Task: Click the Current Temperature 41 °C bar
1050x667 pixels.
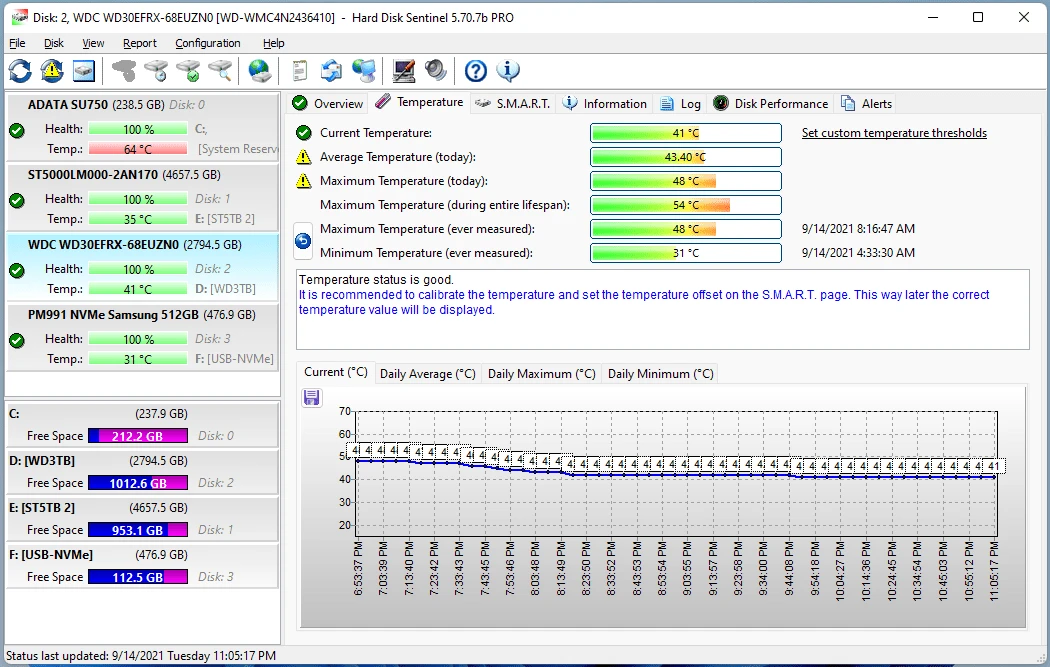Action: pos(686,133)
